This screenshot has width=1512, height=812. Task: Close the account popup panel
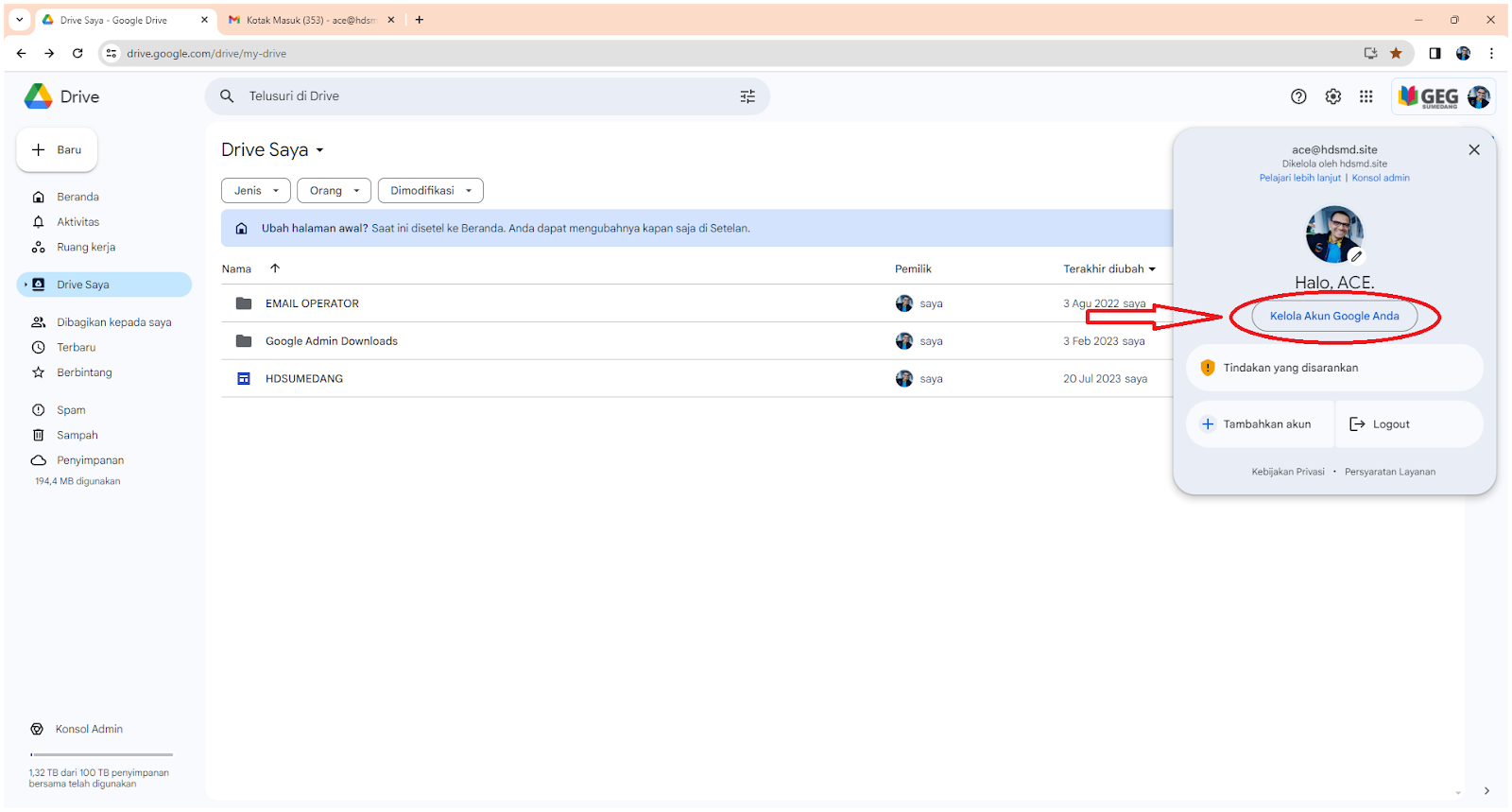(x=1474, y=149)
